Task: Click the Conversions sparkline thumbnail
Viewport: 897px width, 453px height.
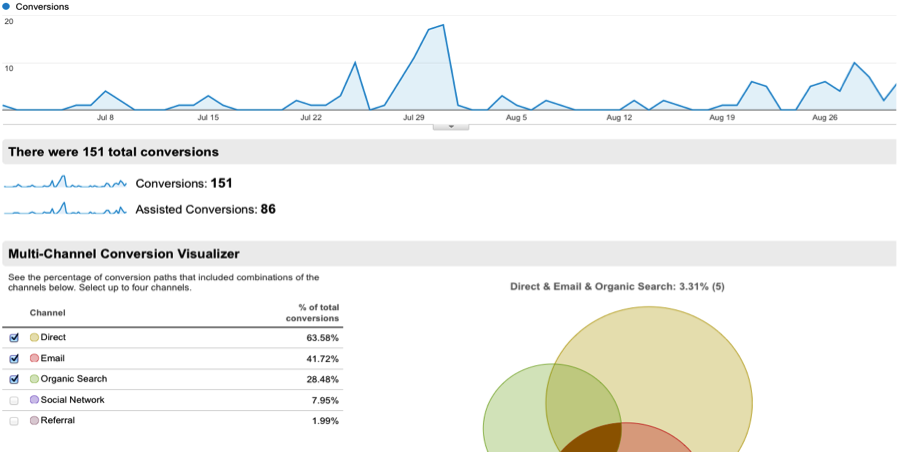Action: pos(65,182)
